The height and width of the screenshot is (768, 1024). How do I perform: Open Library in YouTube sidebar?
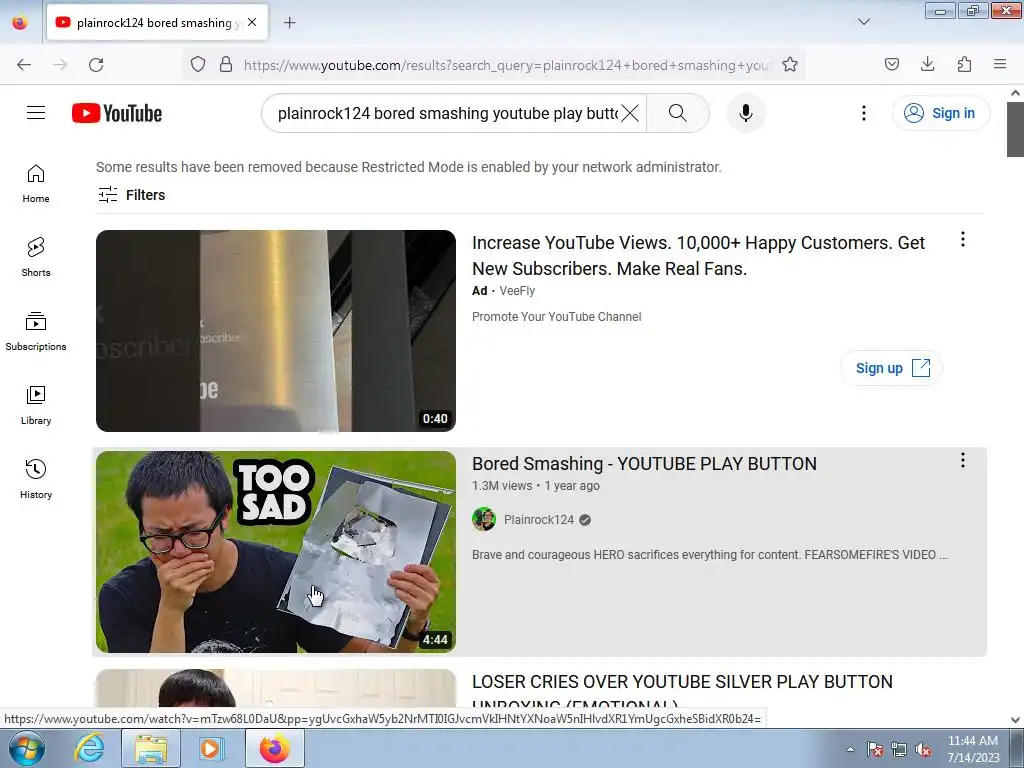[x=36, y=406]
